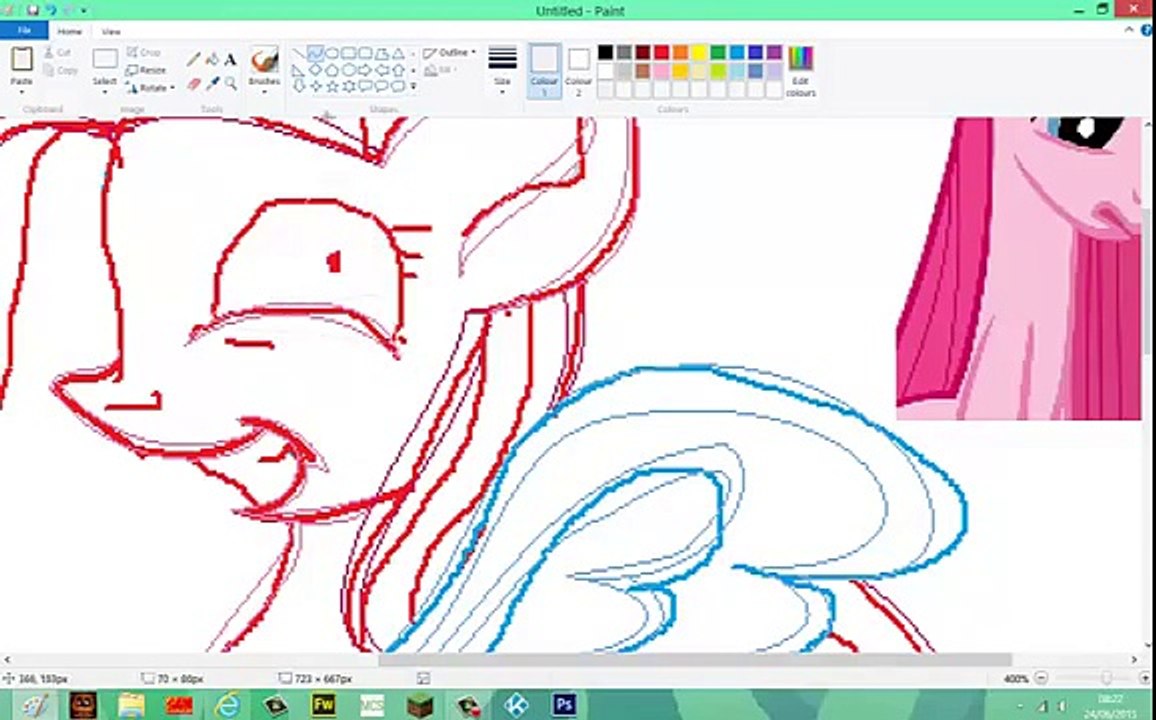Choose the Down arrow shape

(x=299, y=86)
